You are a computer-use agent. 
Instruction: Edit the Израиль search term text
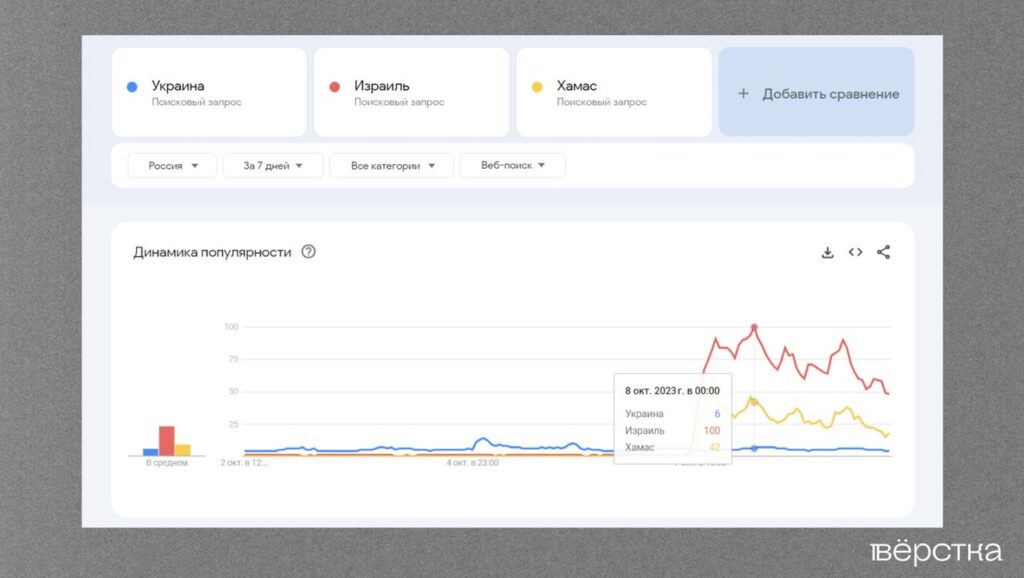381,86
